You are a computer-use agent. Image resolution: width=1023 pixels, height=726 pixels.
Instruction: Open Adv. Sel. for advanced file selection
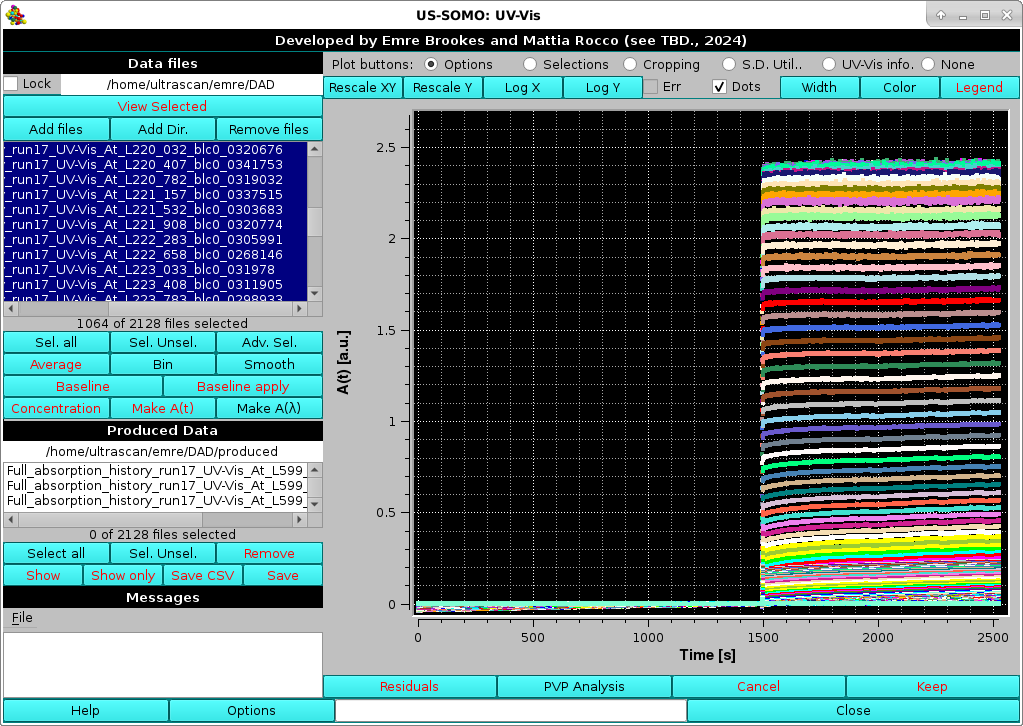pos(269,342)
